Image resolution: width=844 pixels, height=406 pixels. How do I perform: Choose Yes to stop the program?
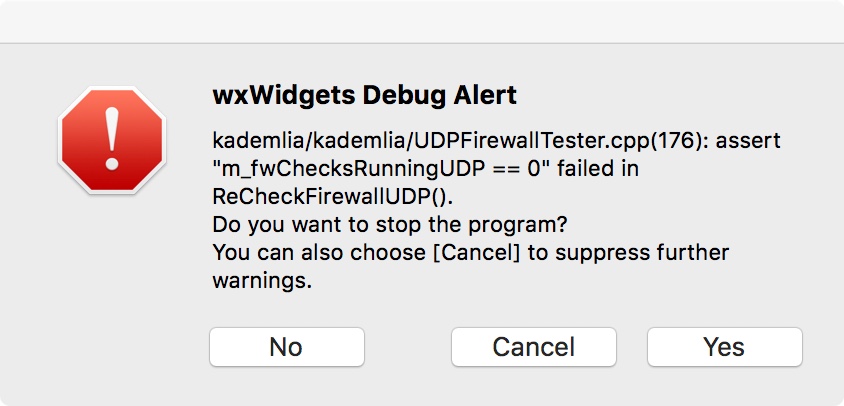click(x=724, y=347)
